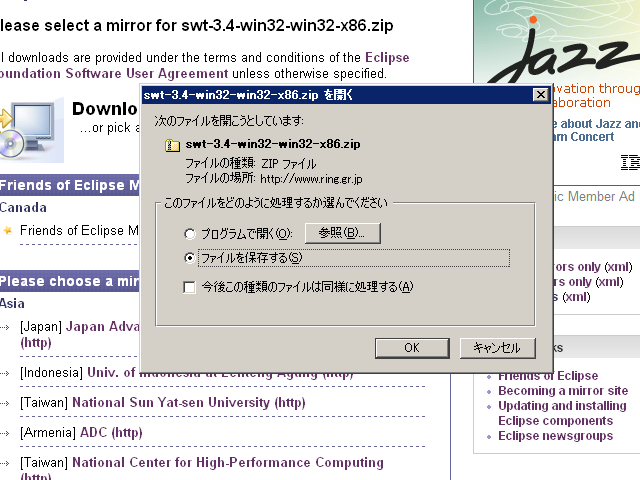Click the star icon beside Friends of Eclipse
This screenshot has width=640, height=480.
[x=8, y=231]
